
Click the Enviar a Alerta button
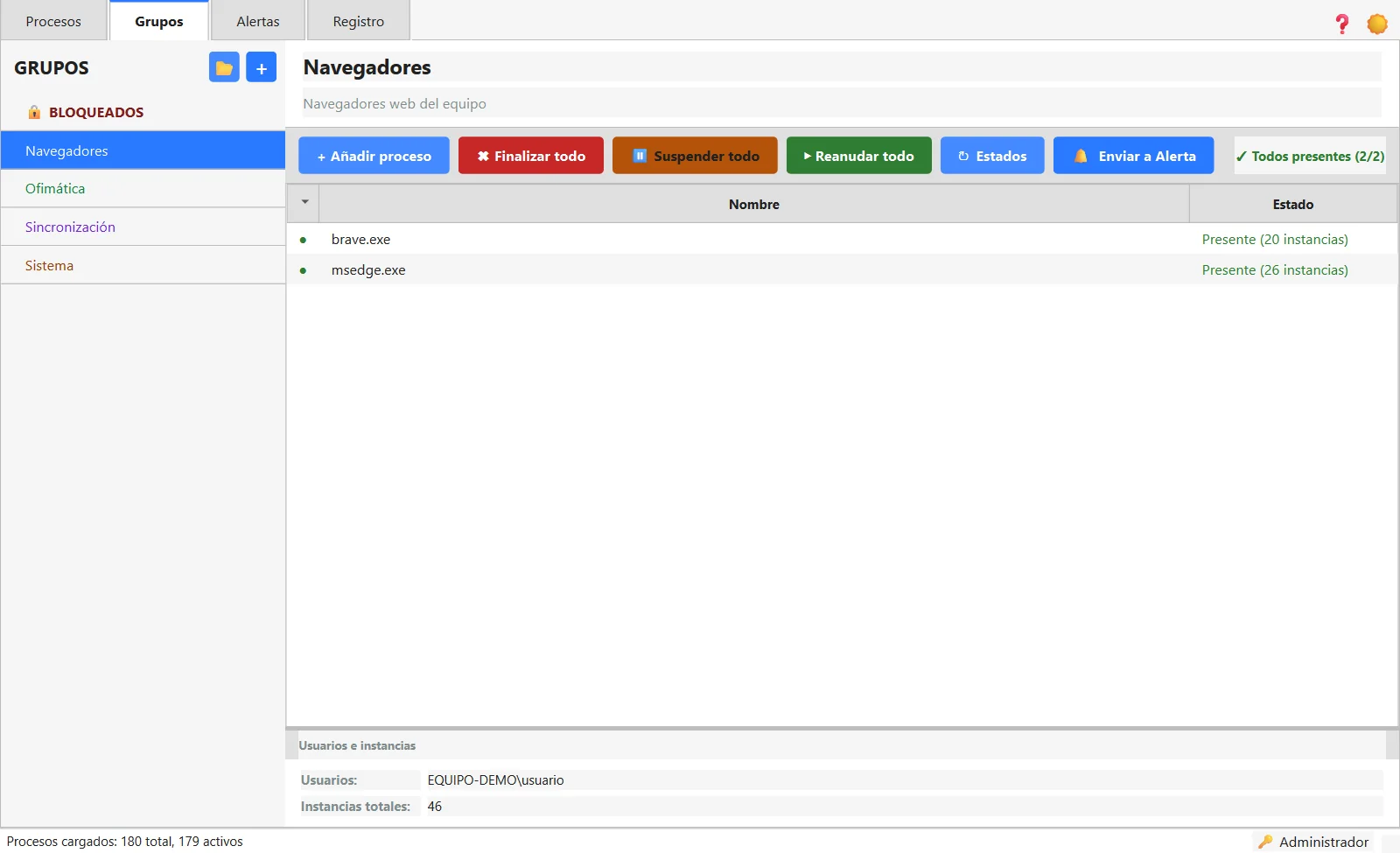tap(1134, 156)
